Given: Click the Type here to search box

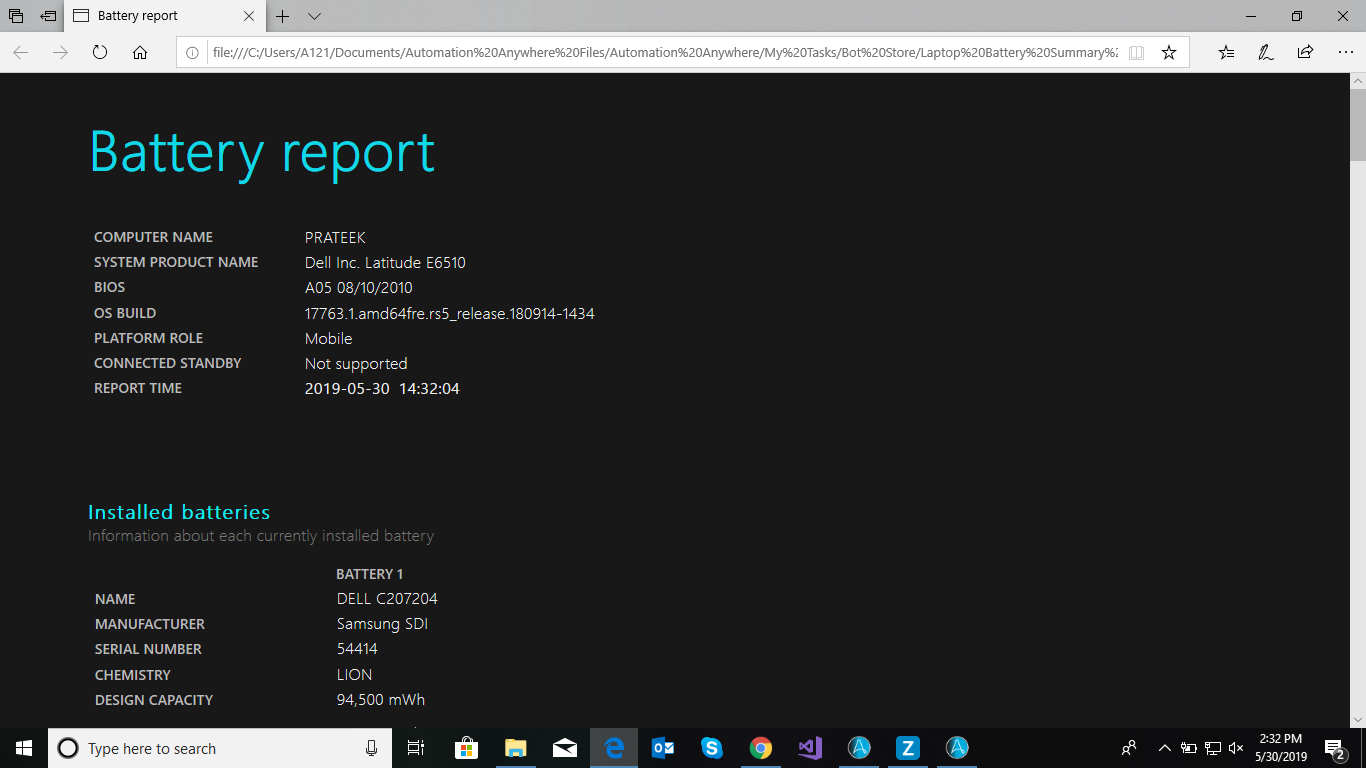Looking at the screenshot, I should coord(218,748).
